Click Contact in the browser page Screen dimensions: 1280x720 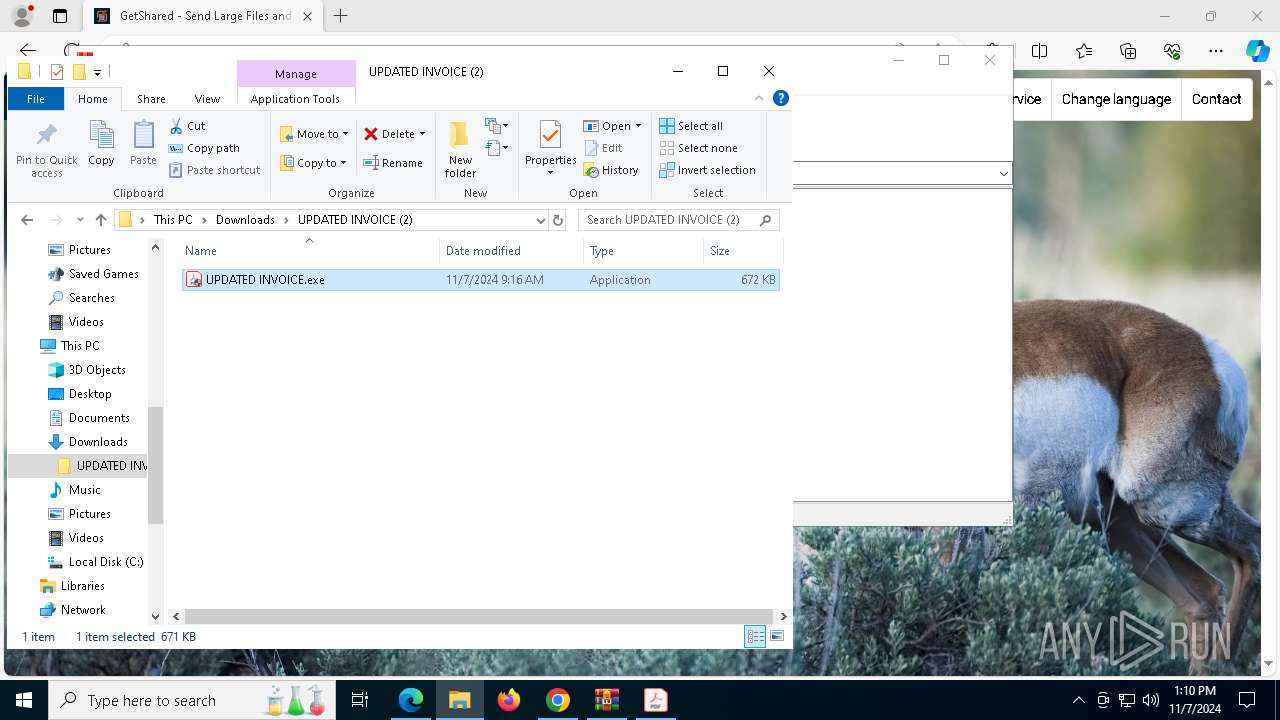coord(1216,99)
